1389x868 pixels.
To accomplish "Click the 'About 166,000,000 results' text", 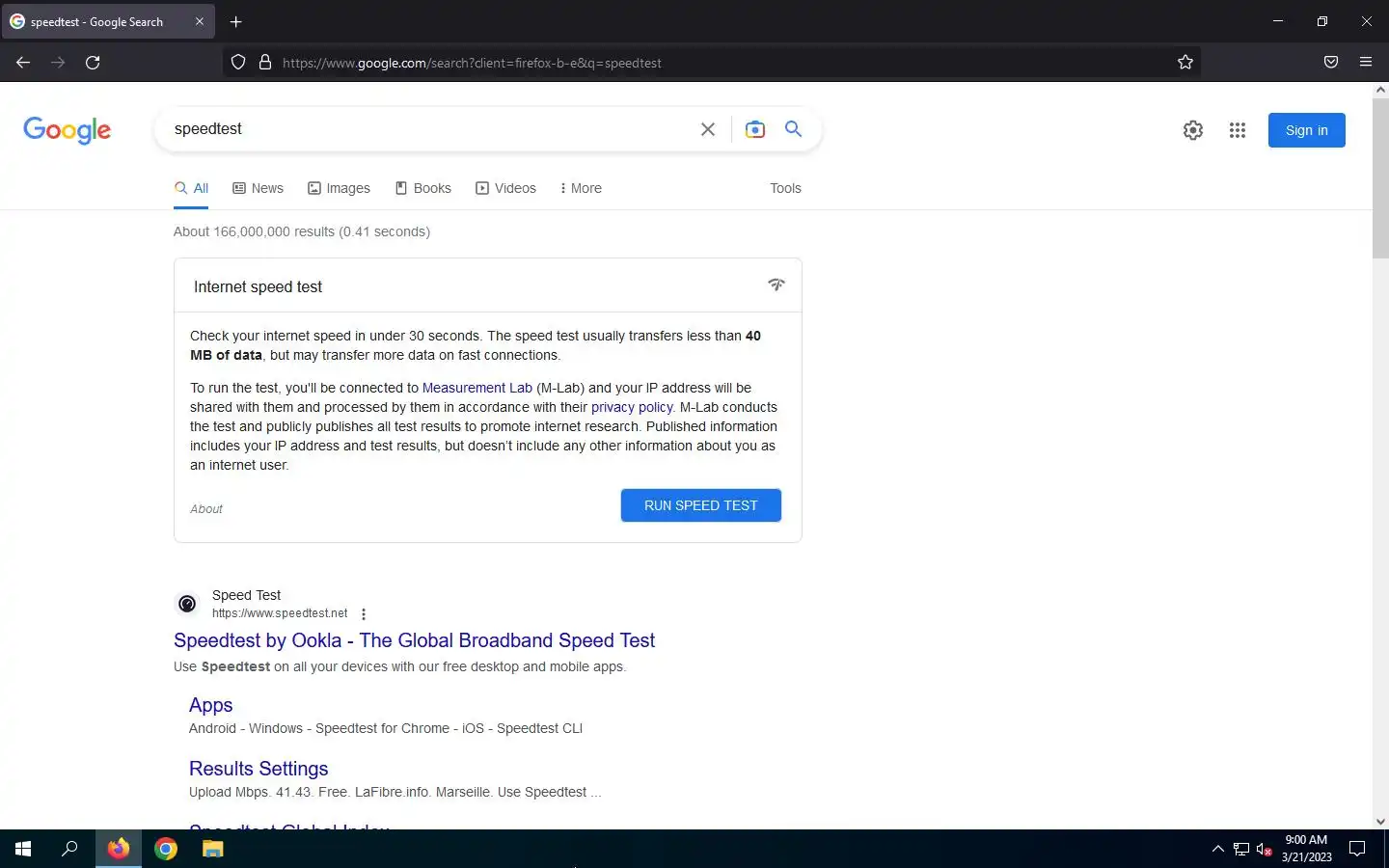I will (x=302, y=231).
